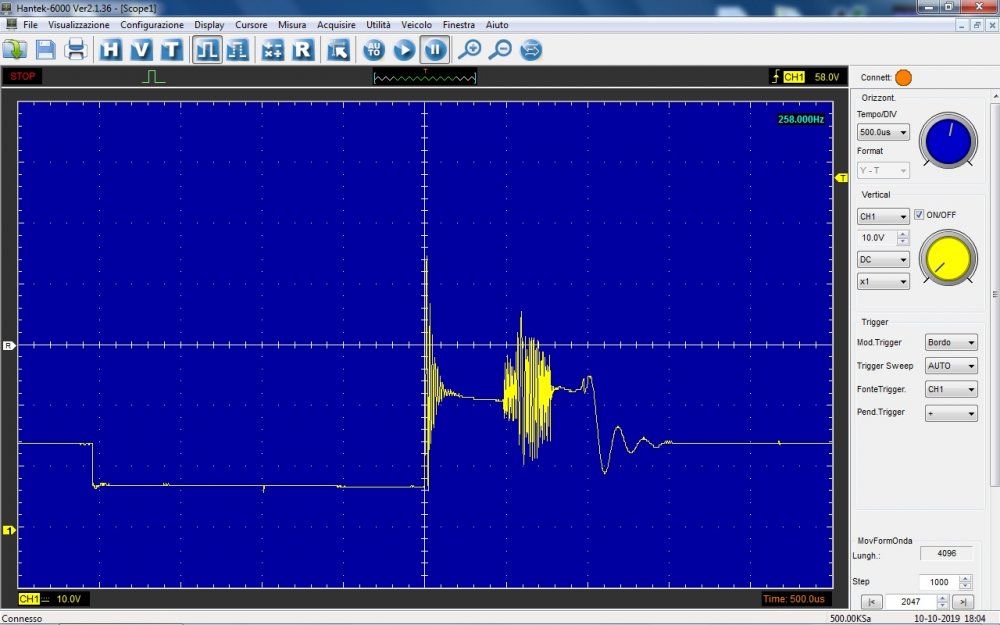Click the yellow vertical scale knob
This screenshot has height=625, width=1000.
click(x=949, y=257)
